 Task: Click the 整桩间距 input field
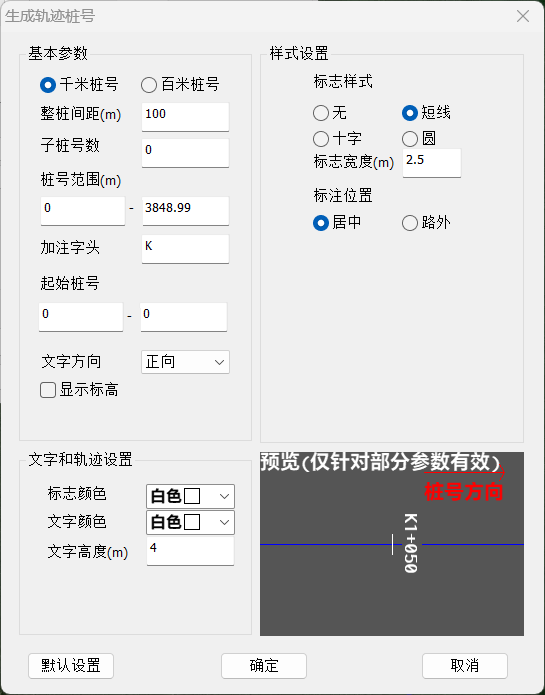pyautogui.click(x=185, y=117)
